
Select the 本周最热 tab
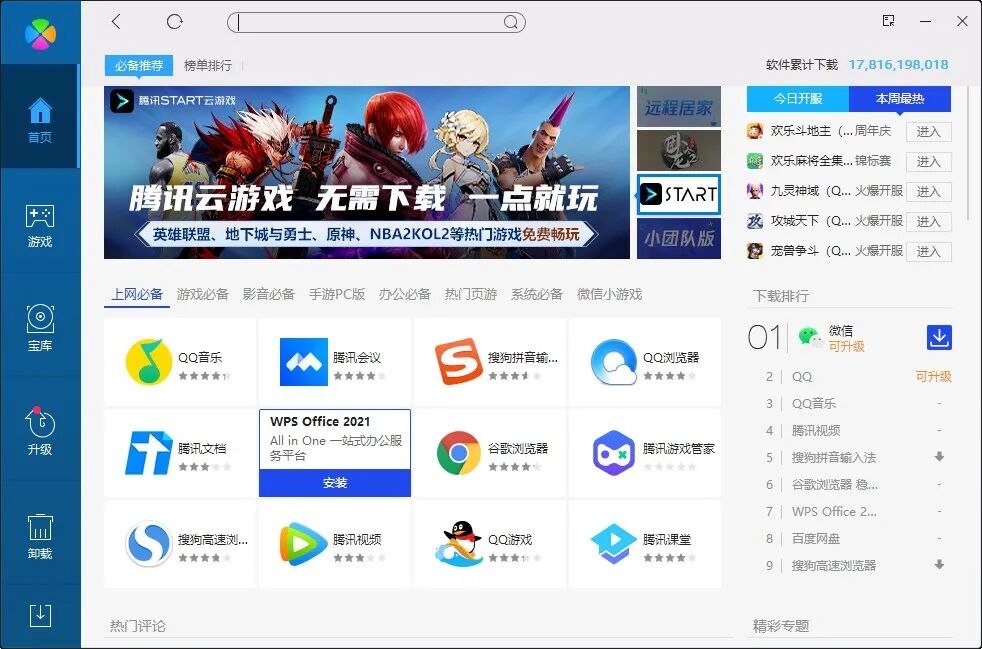[900, 99]
